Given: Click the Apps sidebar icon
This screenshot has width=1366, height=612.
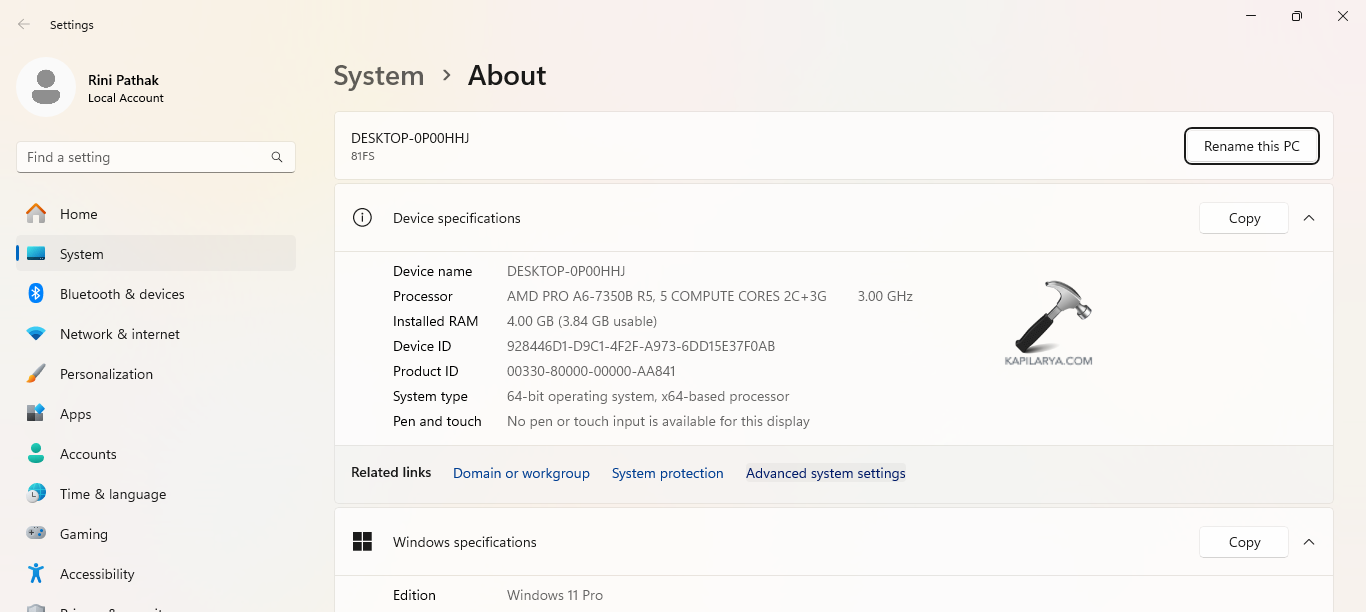Looking at the screenshot, I should tap(36, 413).
